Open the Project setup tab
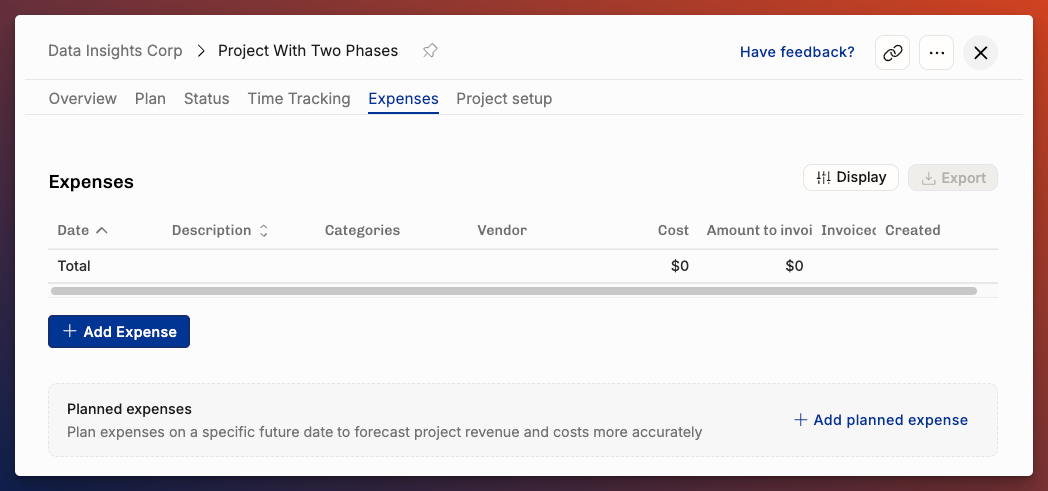This screenshot has width=1048, height=491. [x=504, y=99]
